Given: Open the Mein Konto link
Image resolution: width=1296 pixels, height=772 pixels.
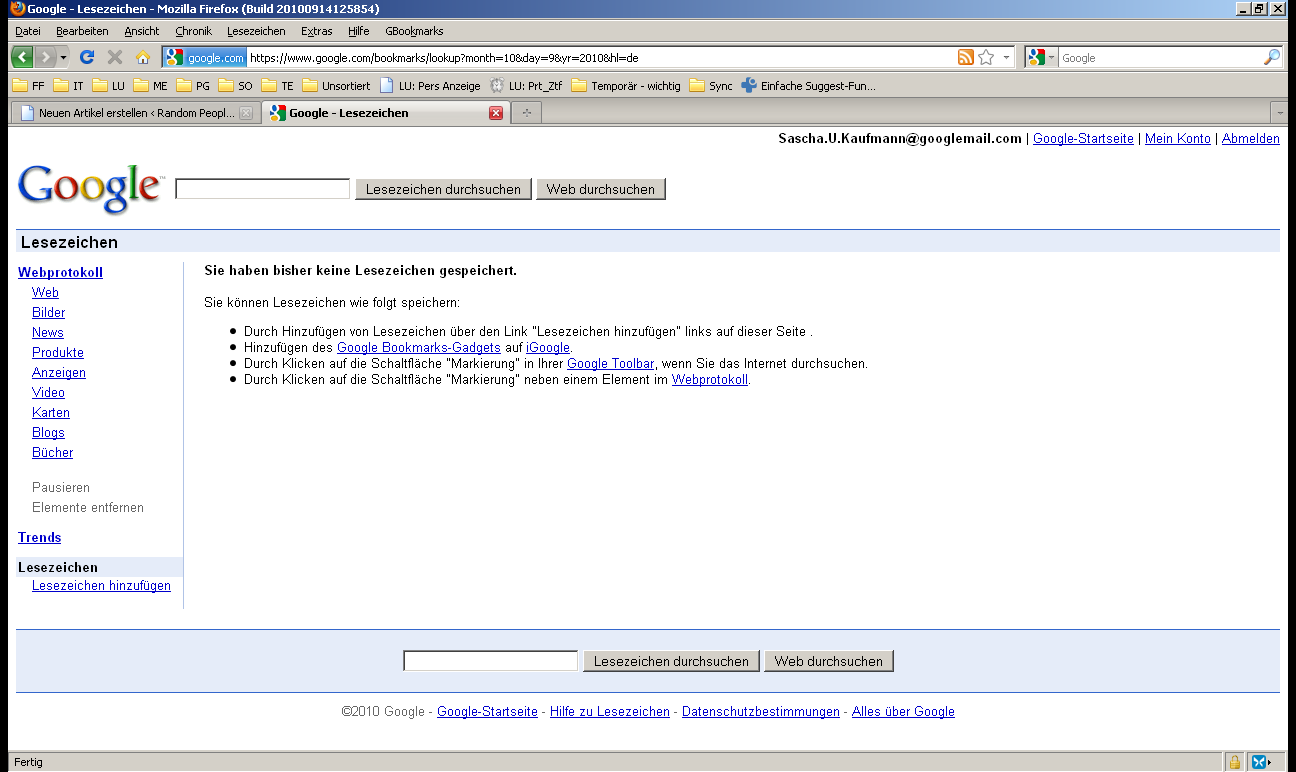Looking at the screenshot, I should (1178, 139).
